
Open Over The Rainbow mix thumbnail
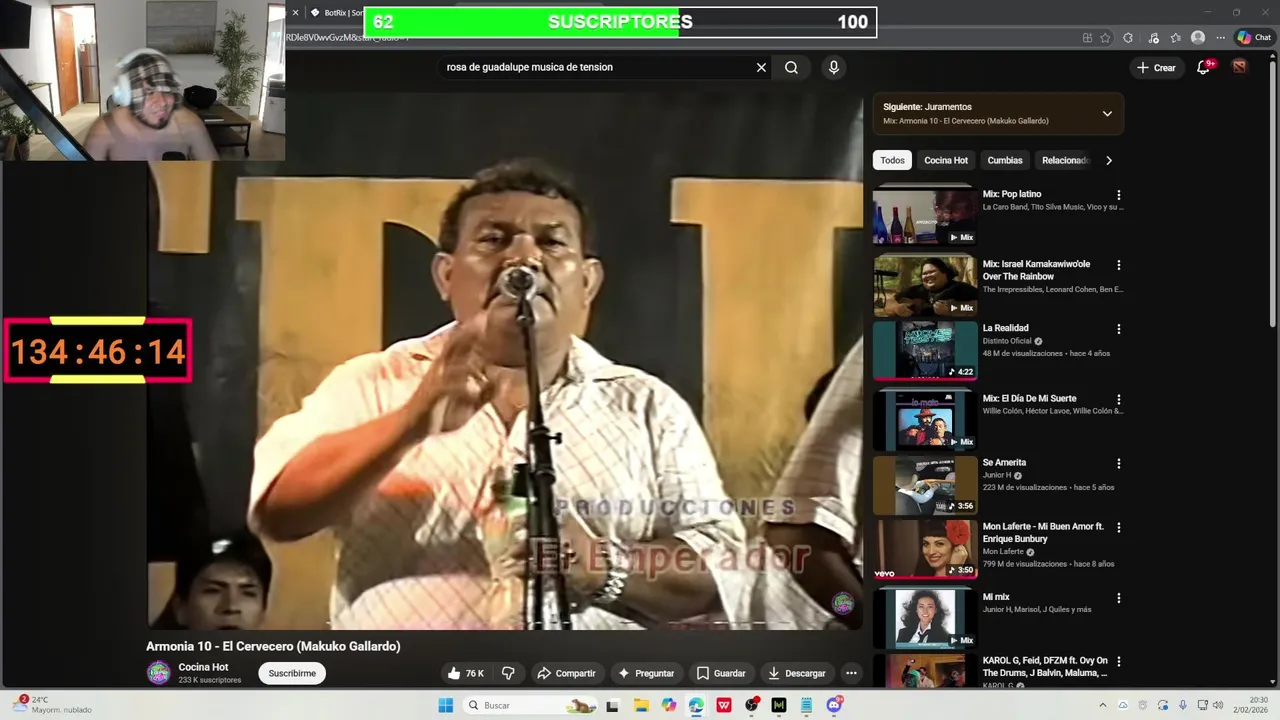pyautogui.click(x=925, y=285)
